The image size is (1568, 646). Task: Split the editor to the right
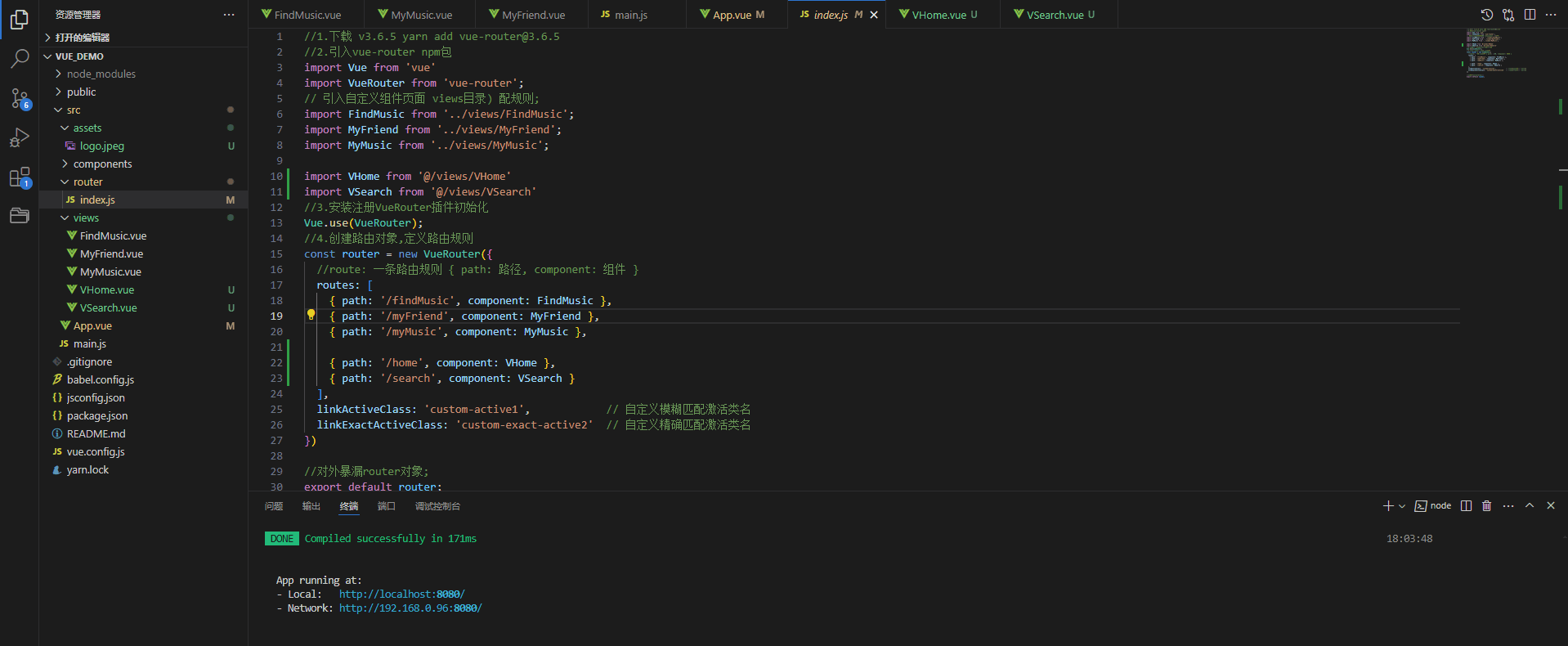[x=1530, y=15]
